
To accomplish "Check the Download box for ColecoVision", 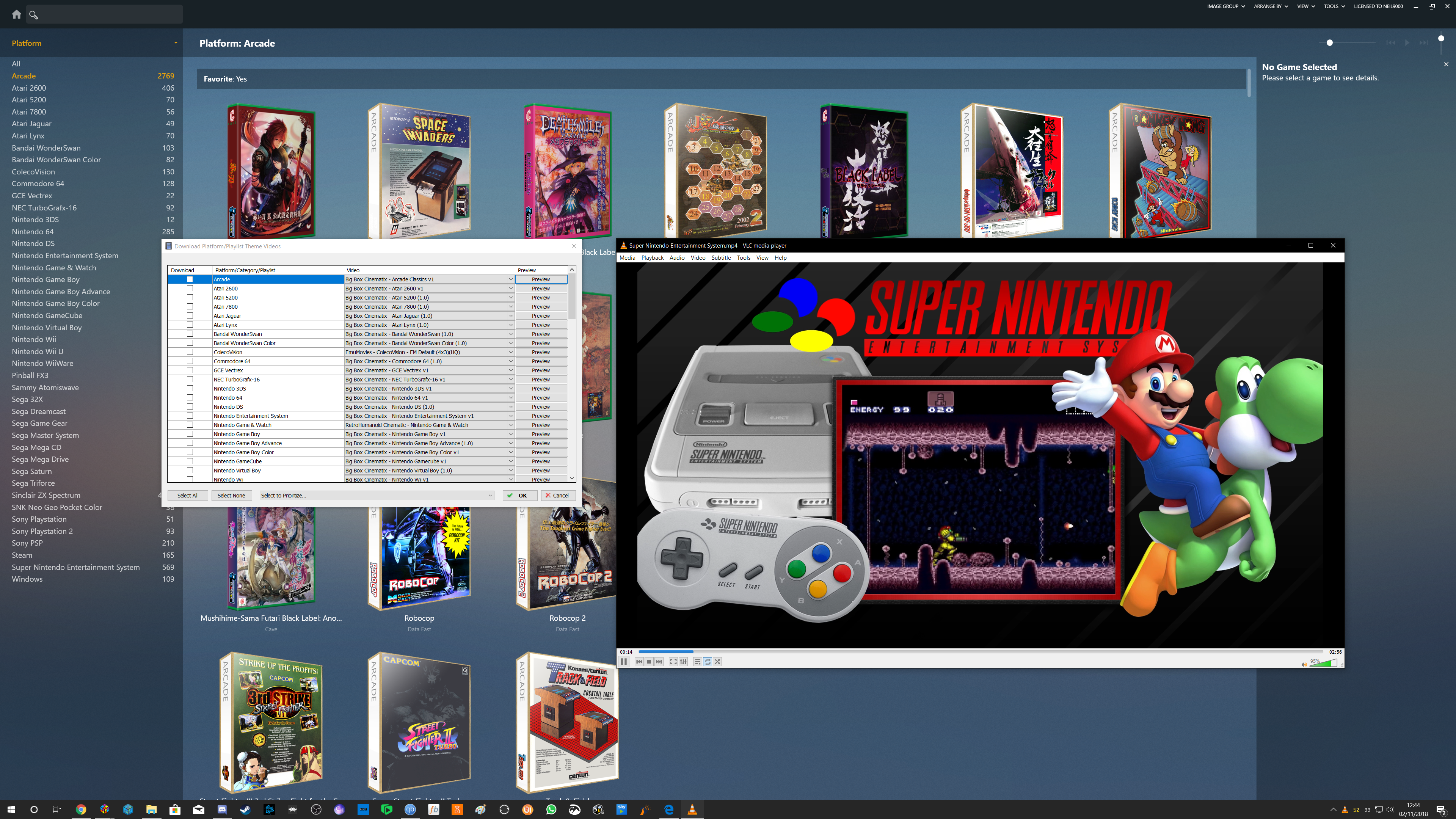I will [190, 352].
